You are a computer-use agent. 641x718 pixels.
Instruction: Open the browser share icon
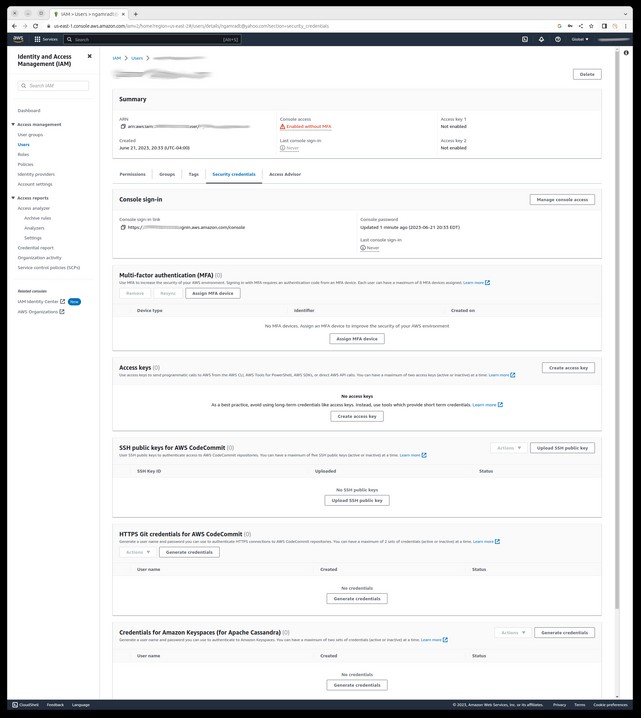click(x=581, y=26)
